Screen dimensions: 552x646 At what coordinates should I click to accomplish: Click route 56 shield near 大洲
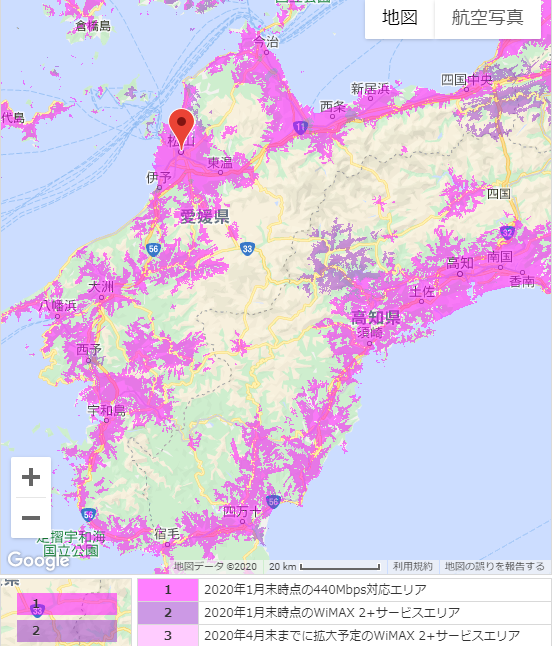click(153, 249)
